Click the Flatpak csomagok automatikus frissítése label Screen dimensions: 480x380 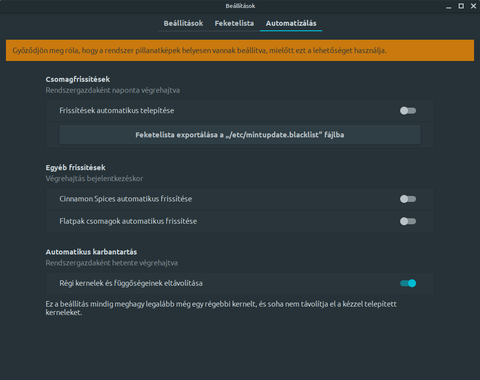point(128,221)
